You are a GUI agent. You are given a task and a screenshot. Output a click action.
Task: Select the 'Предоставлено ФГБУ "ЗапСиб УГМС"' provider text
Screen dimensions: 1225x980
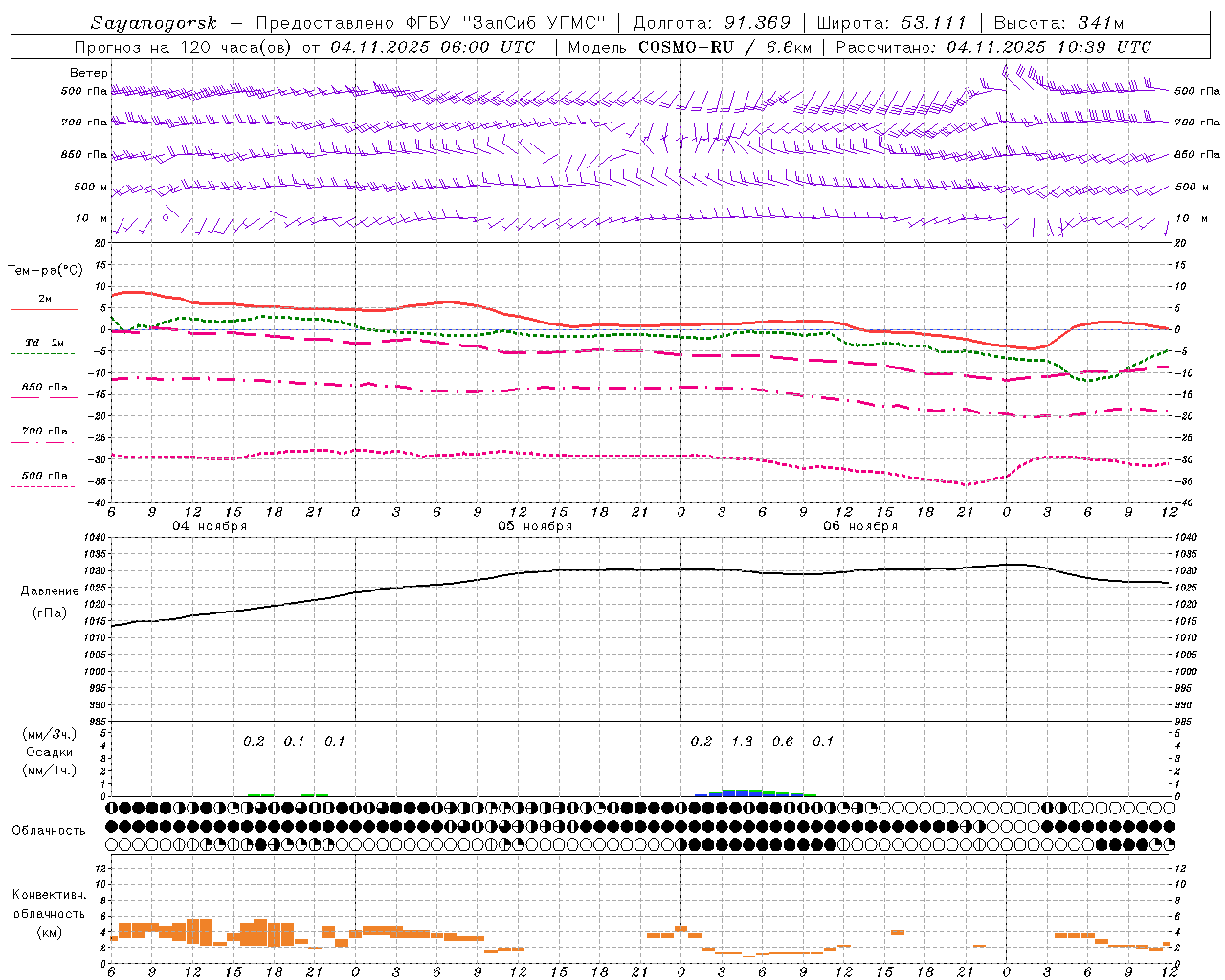(431, 23)
